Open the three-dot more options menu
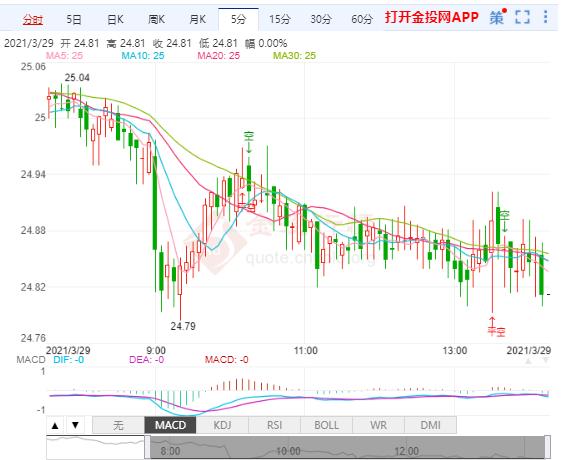This screenshot has width=563, height=460. 545,17
